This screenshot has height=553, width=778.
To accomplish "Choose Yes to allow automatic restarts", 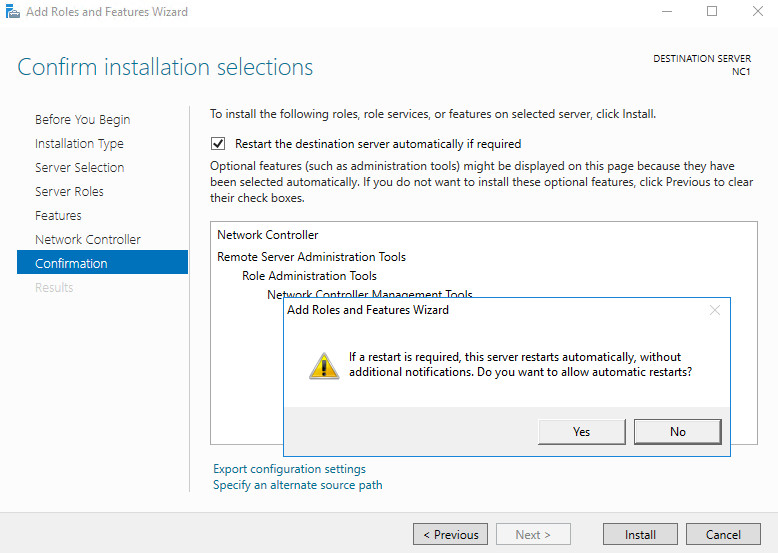I will coord(582,432).
